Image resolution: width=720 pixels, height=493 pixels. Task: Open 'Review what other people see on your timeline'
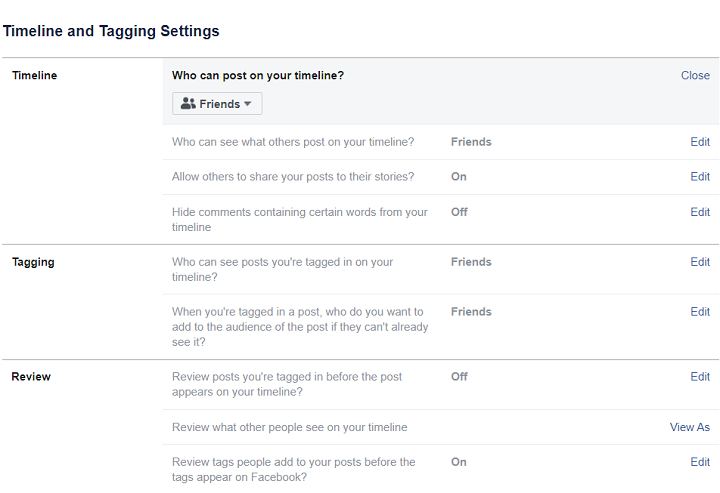pyautogui.click(x=289, y=427)
